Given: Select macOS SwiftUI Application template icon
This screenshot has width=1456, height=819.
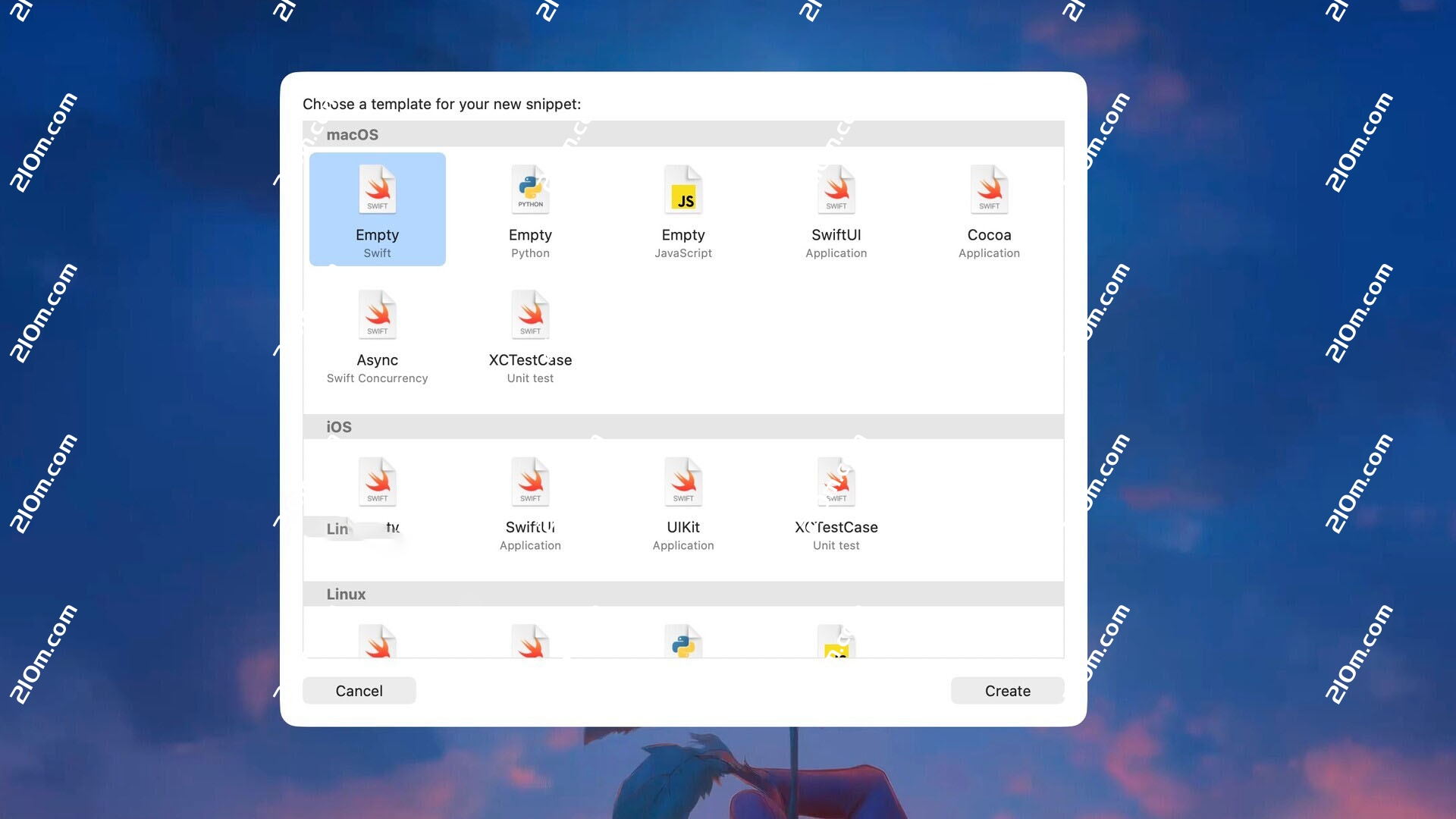Looking at the screenshot, I should tap(836, 190).
